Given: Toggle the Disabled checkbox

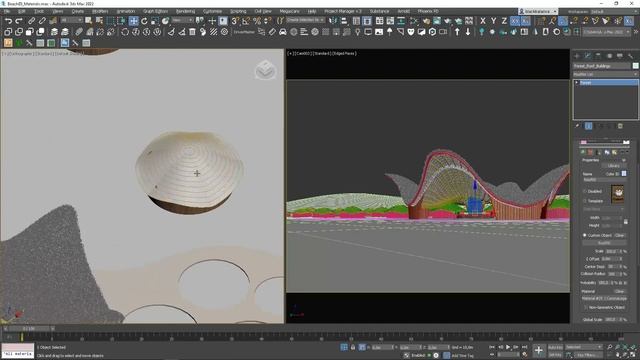Looking at the screenshot, I should (x=585, y=191).
